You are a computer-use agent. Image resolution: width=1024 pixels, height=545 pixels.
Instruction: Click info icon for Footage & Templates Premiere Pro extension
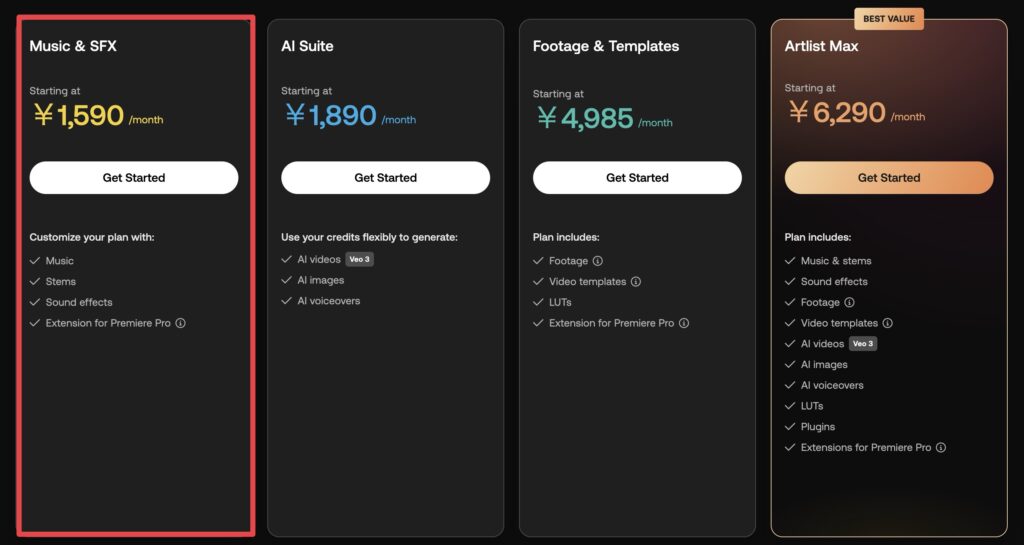tap(684, 323)
